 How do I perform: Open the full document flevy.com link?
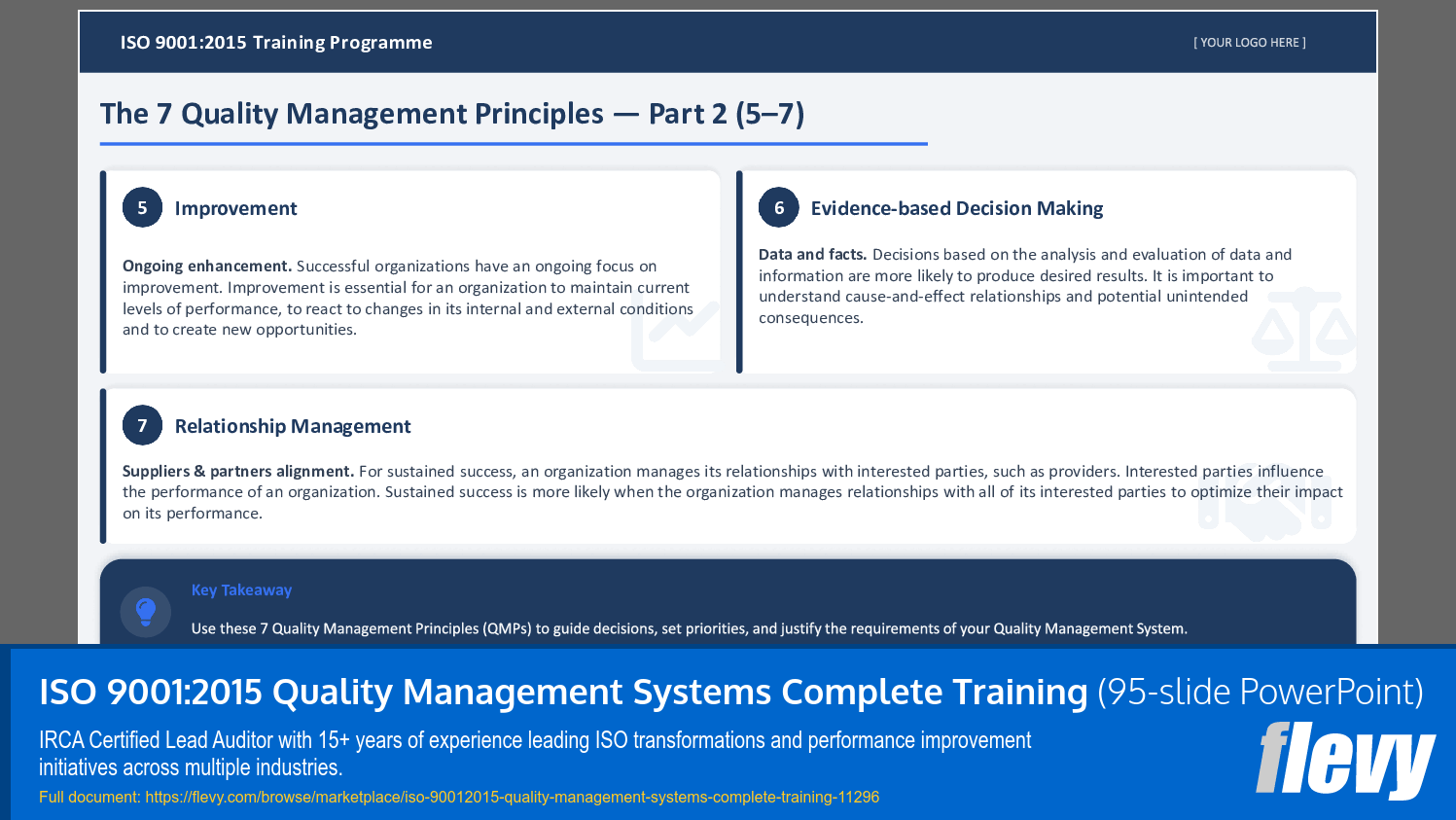(457, 796)
